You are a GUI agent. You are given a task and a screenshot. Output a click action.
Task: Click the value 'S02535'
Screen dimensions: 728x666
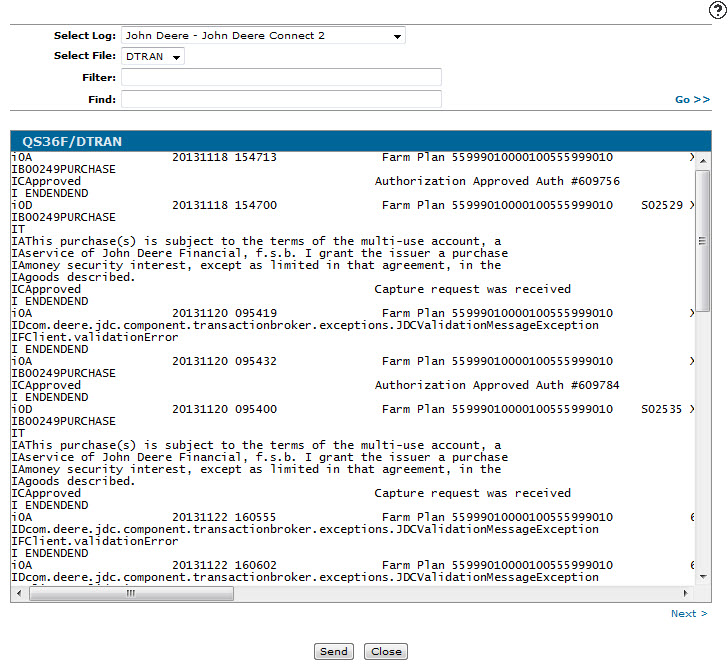point(662,409)
